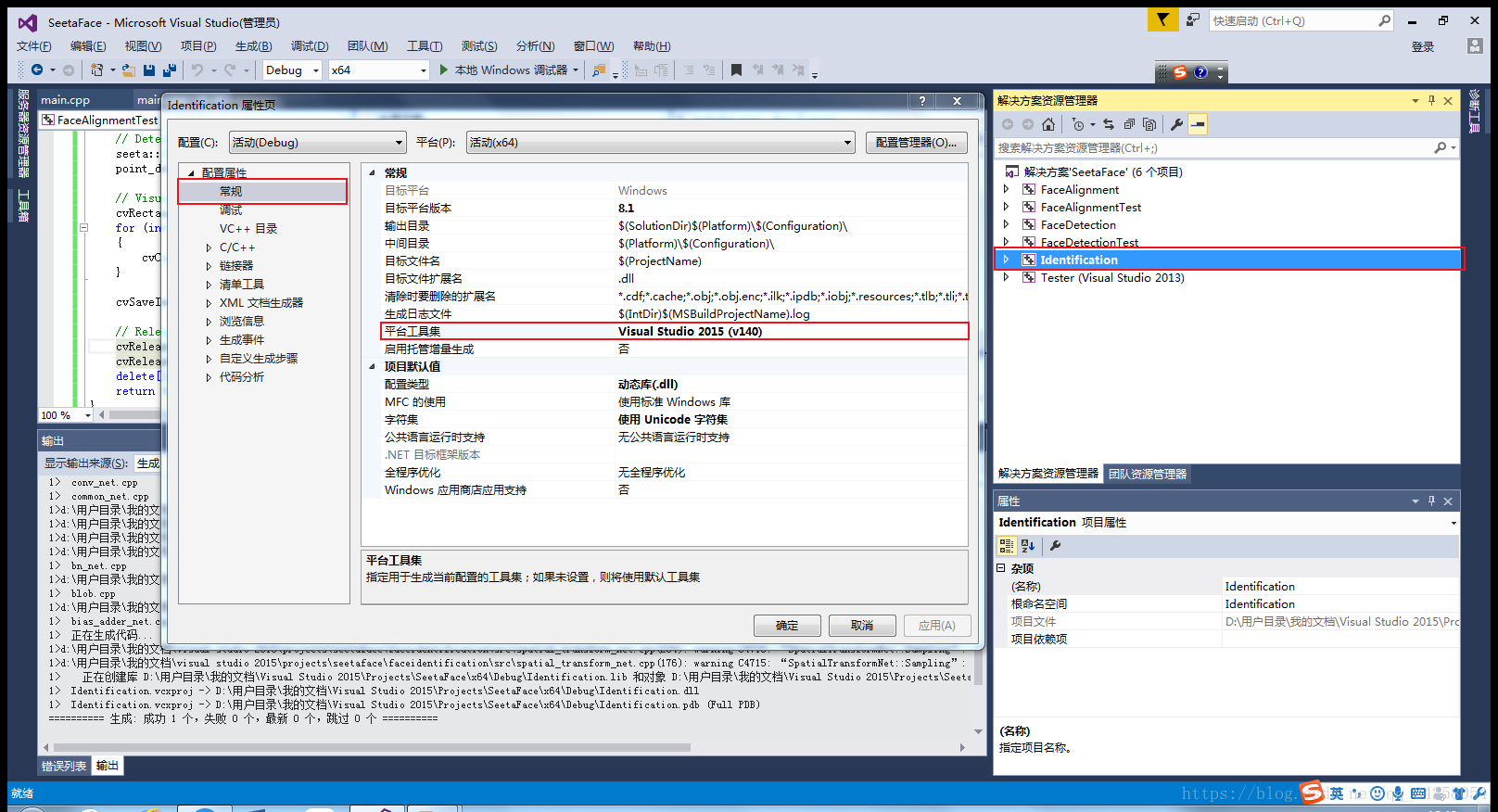Image resolution: width=1498 pixels, height=812 pixels.
Task: Click Property Pages wrench in Properties panel
Action: 1055,546
